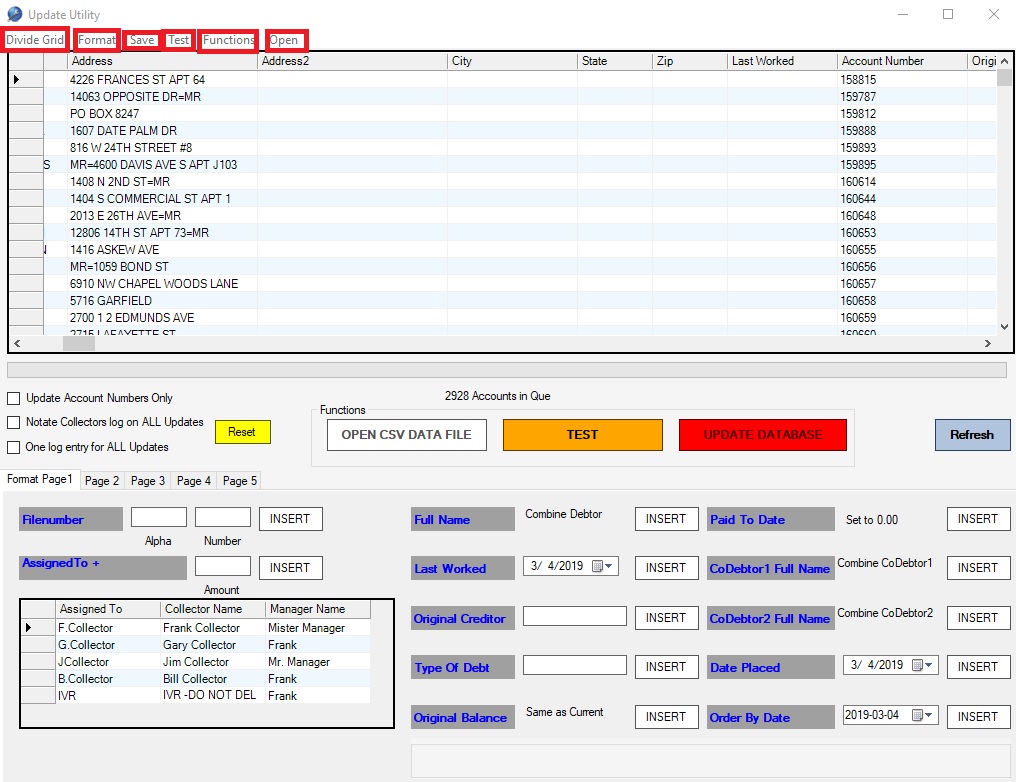Select account number 159787 cell
This screenshot has height=782, width=1016.
click(x=903, y=97)
